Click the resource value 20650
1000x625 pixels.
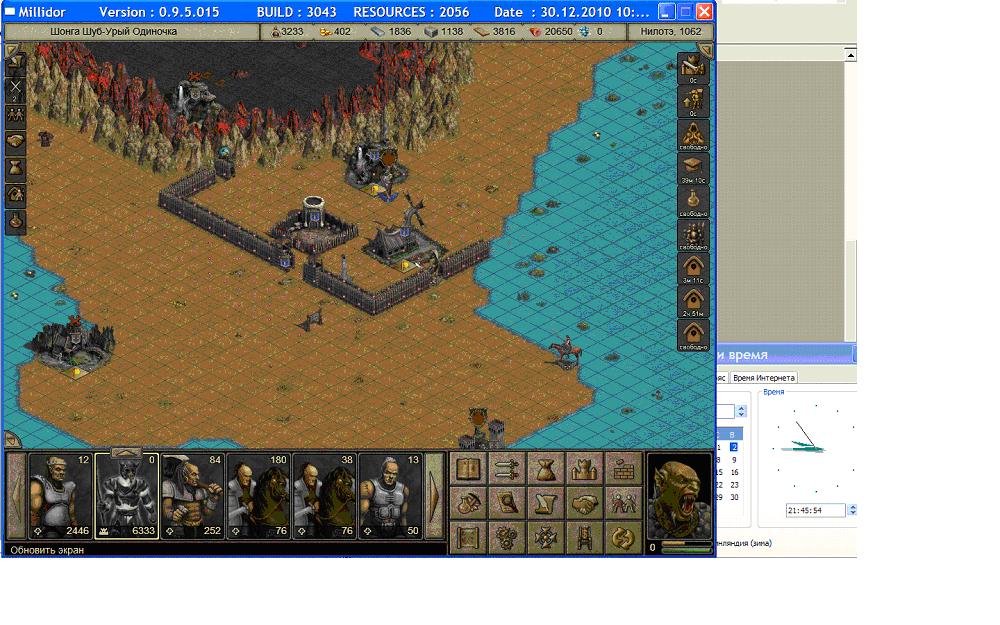pos(558,31)
